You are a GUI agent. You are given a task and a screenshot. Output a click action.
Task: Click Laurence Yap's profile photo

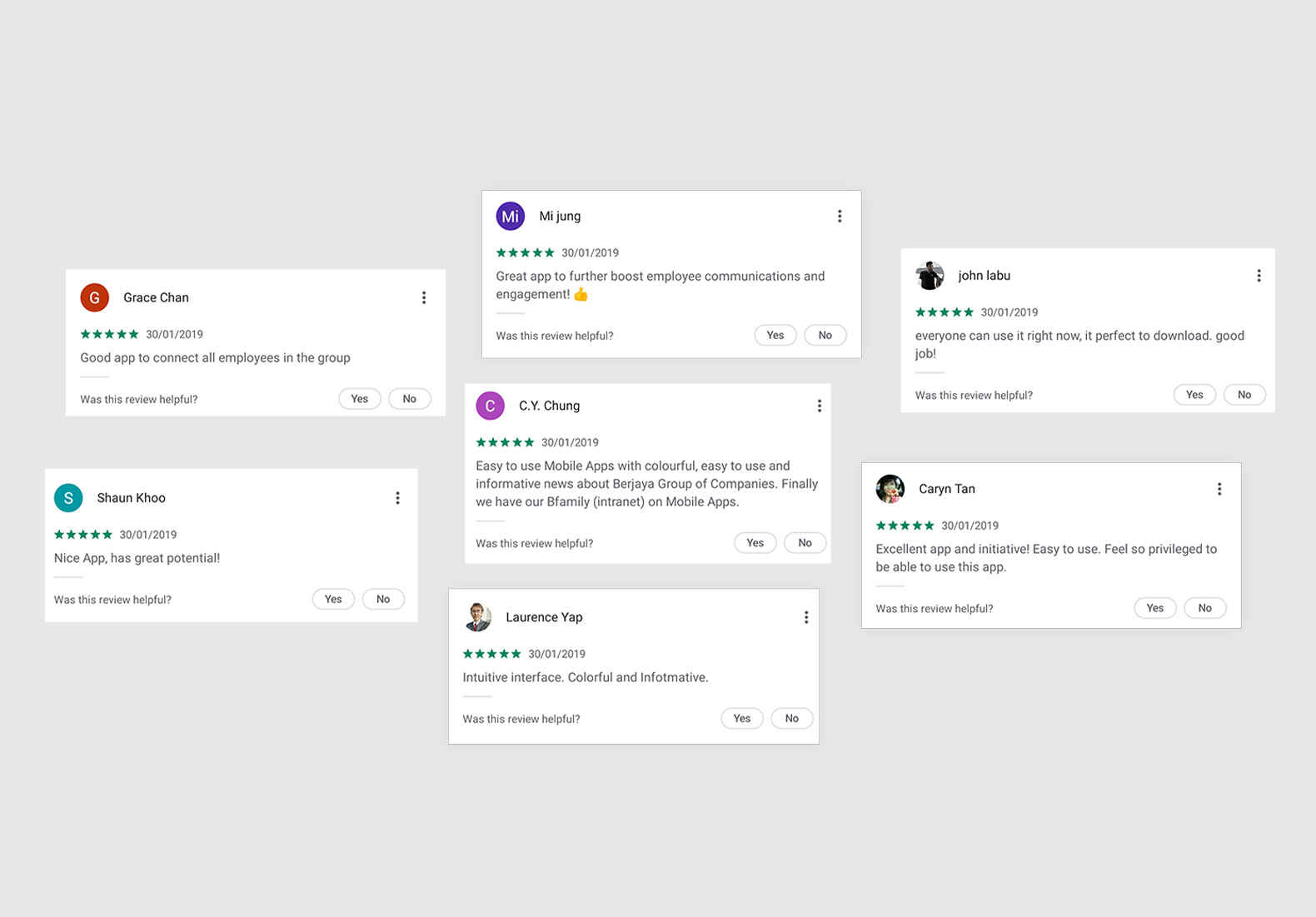477,617
